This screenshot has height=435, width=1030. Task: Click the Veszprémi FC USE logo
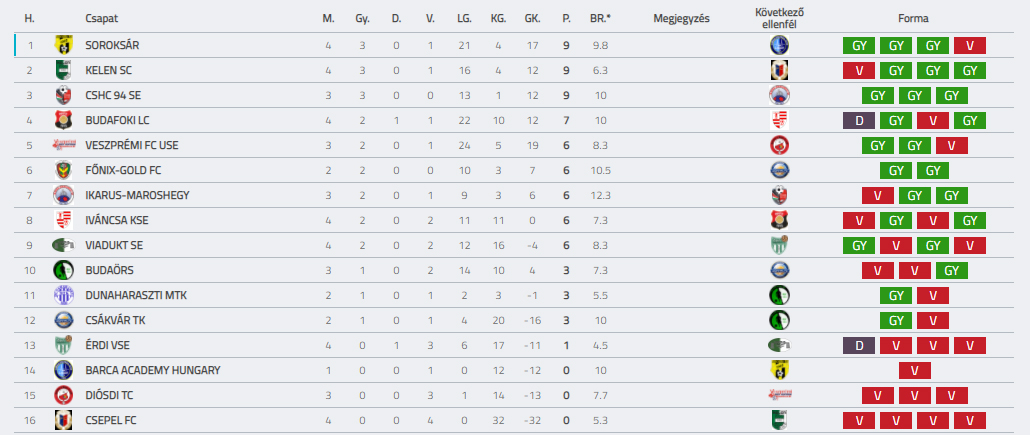[64, 145]
